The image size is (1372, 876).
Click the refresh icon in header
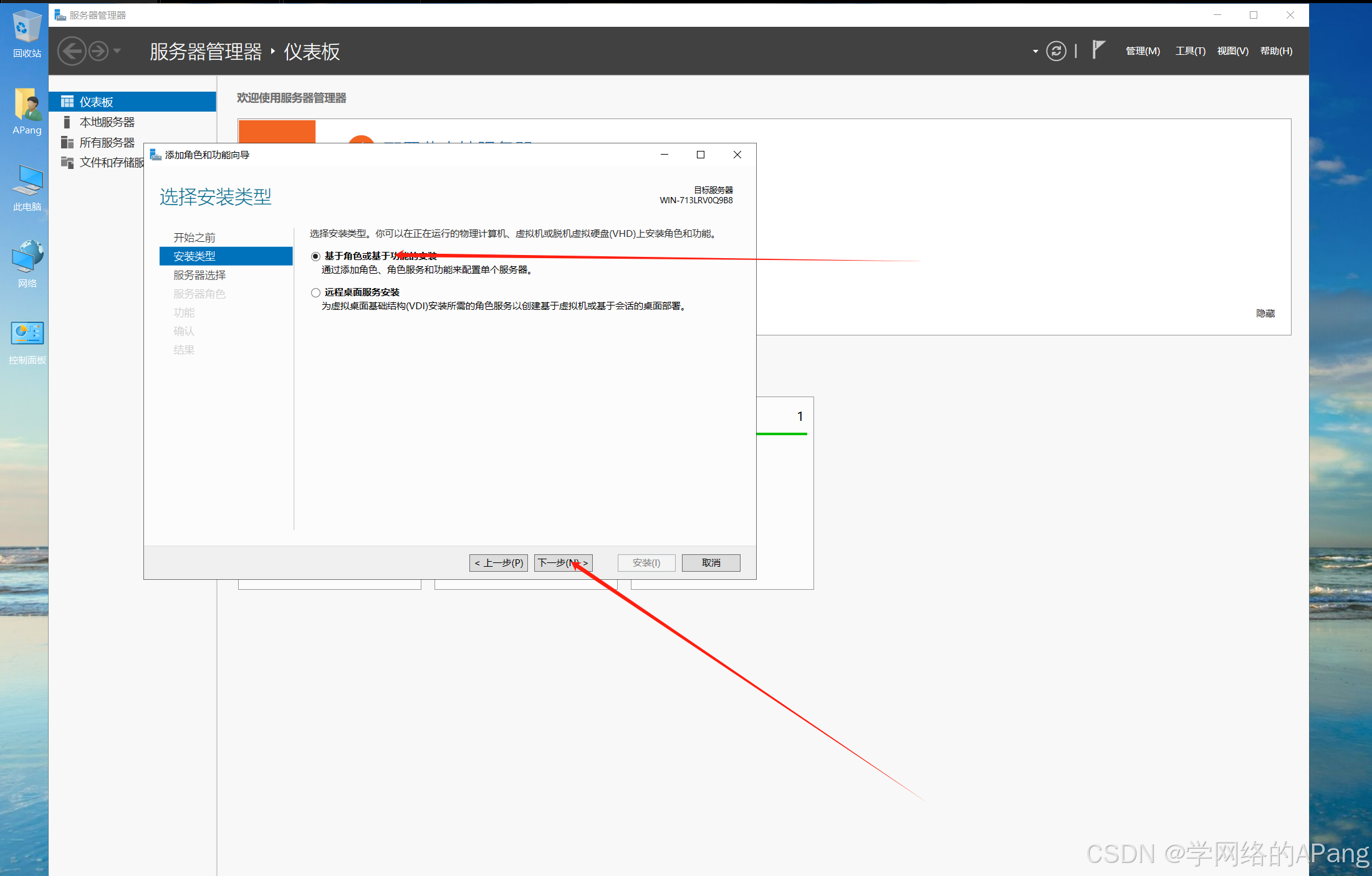(x=1055, y=51)
